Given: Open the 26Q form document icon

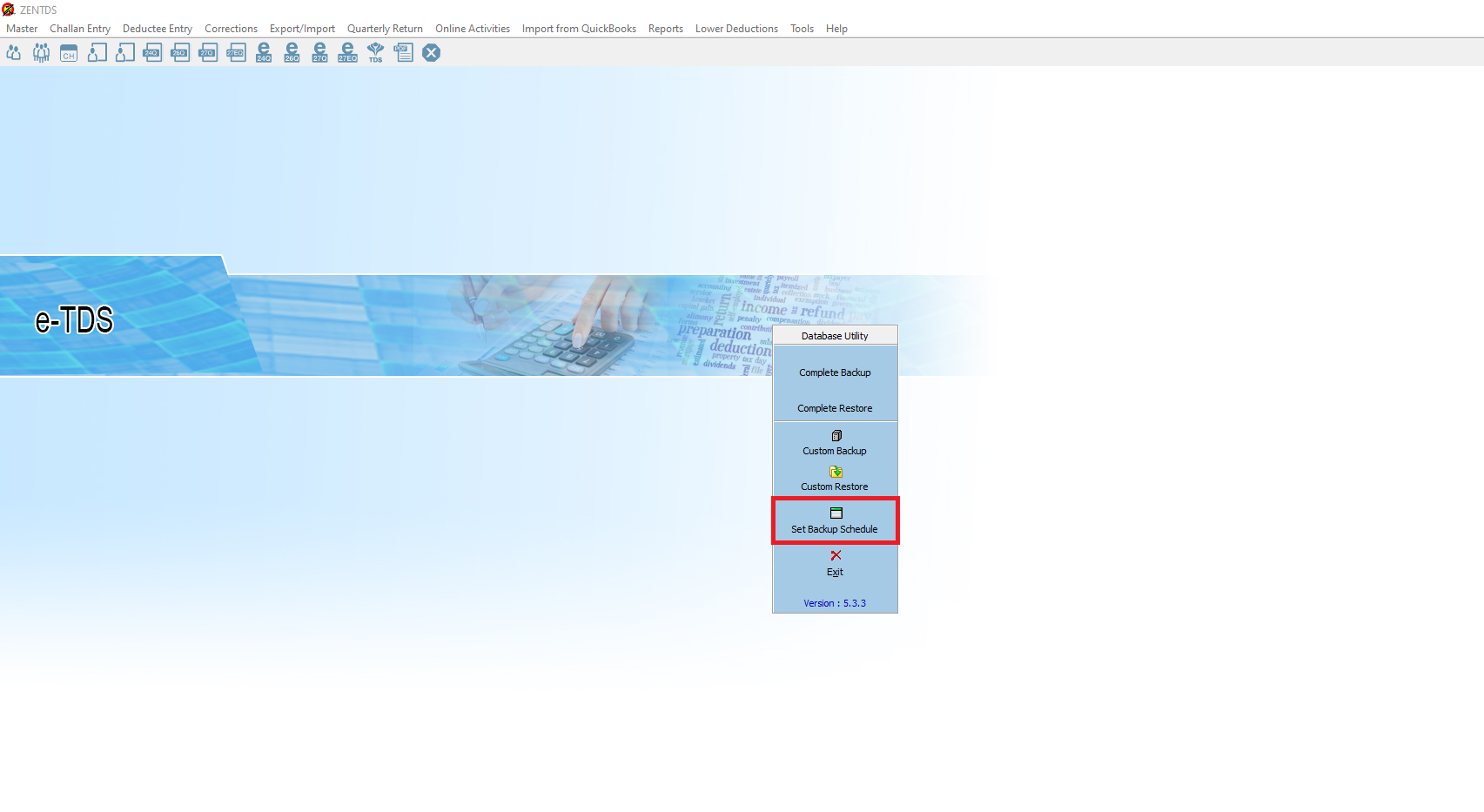Looking at the screenshot, I should coord(180,53).
